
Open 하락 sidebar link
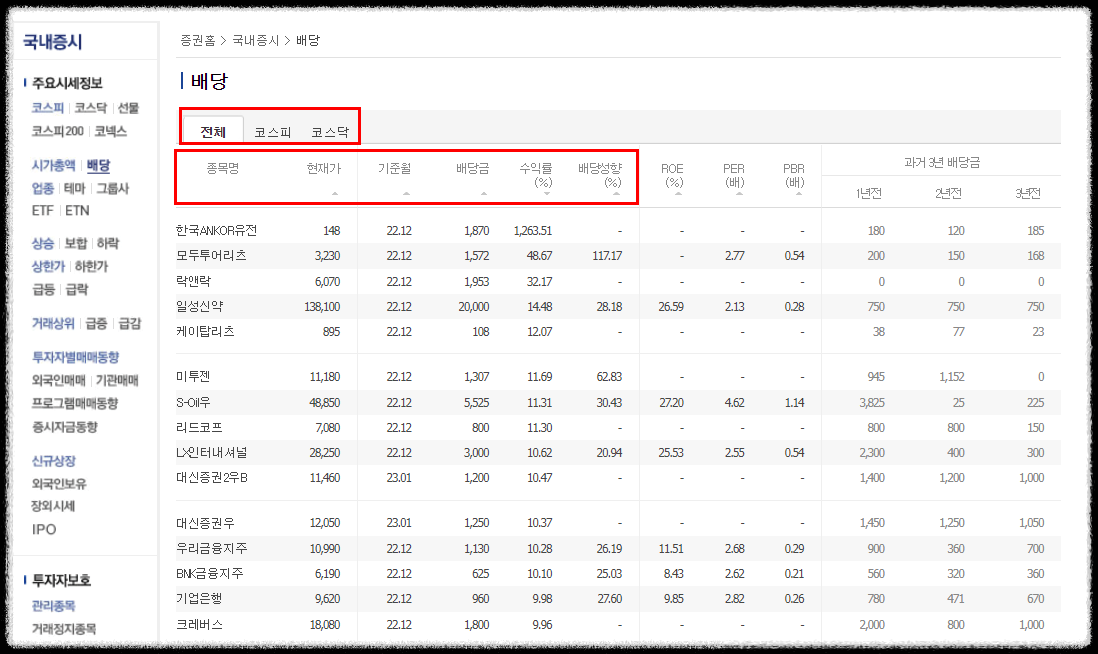coord(108,243)
